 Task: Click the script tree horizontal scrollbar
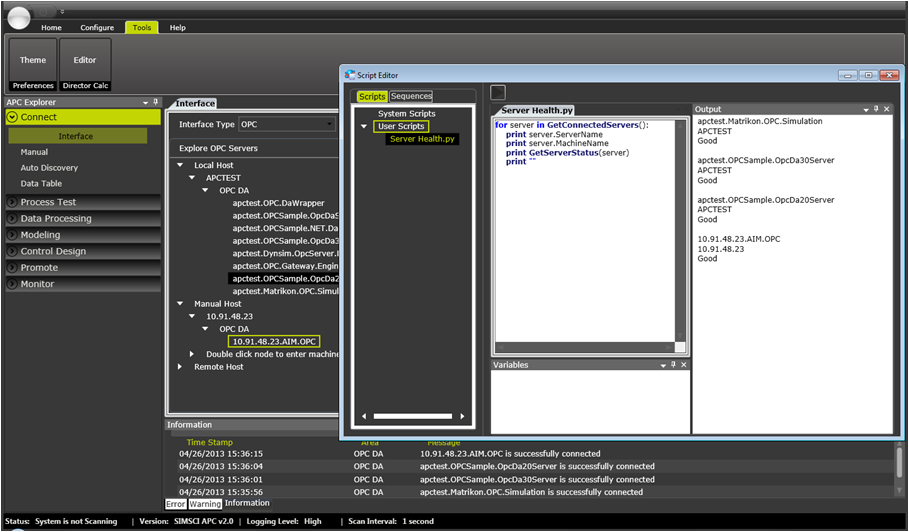click(412, 416)
